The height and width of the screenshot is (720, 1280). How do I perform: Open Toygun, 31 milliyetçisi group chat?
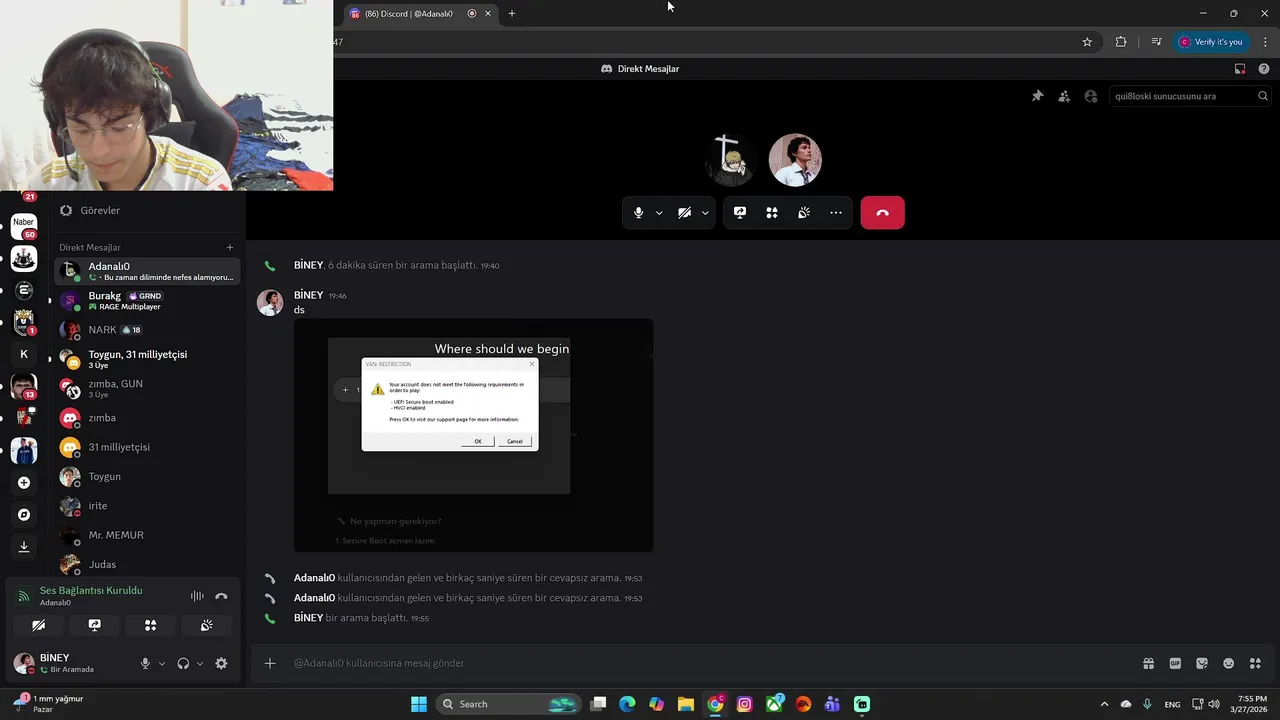tap(147, 359)
